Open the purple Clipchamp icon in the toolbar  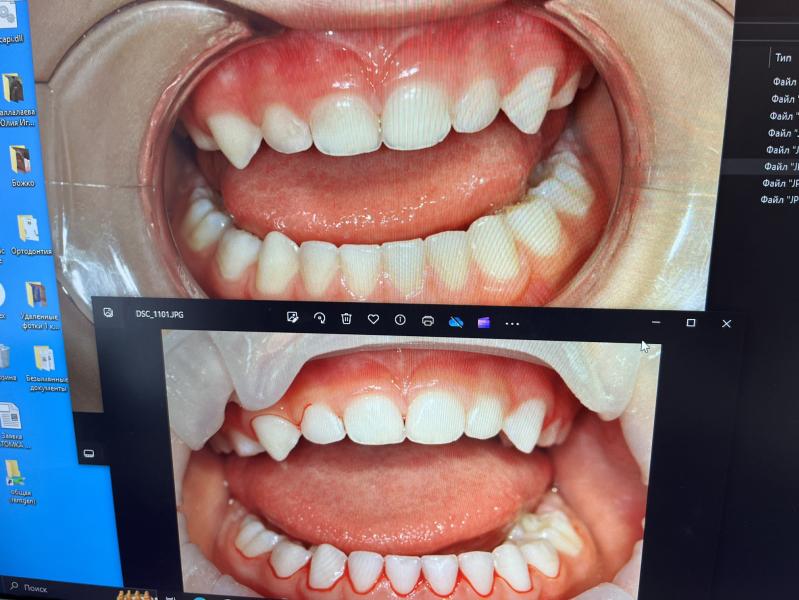click(x=484, y=322)
